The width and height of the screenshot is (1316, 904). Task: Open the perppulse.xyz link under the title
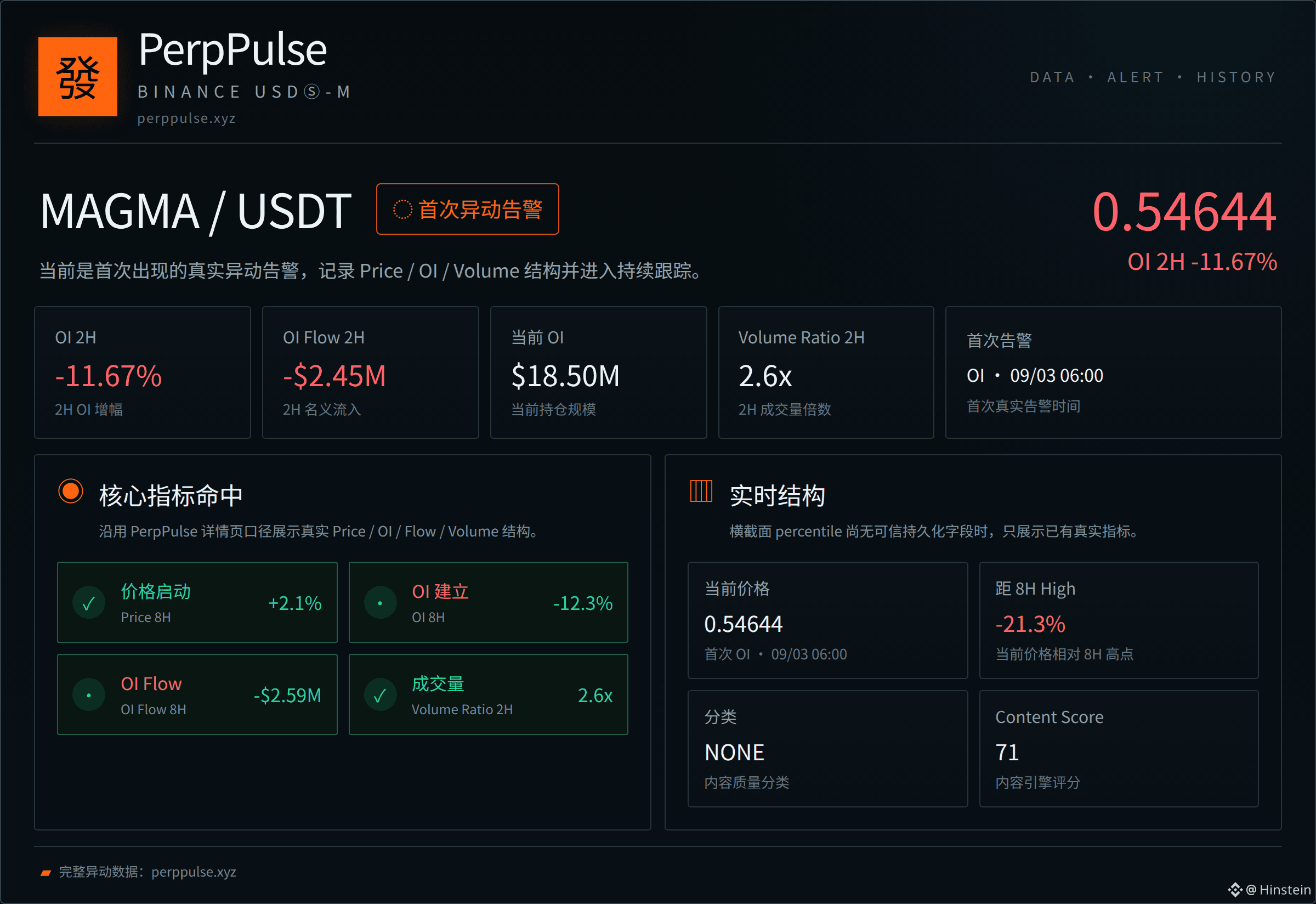click(186, 118)
